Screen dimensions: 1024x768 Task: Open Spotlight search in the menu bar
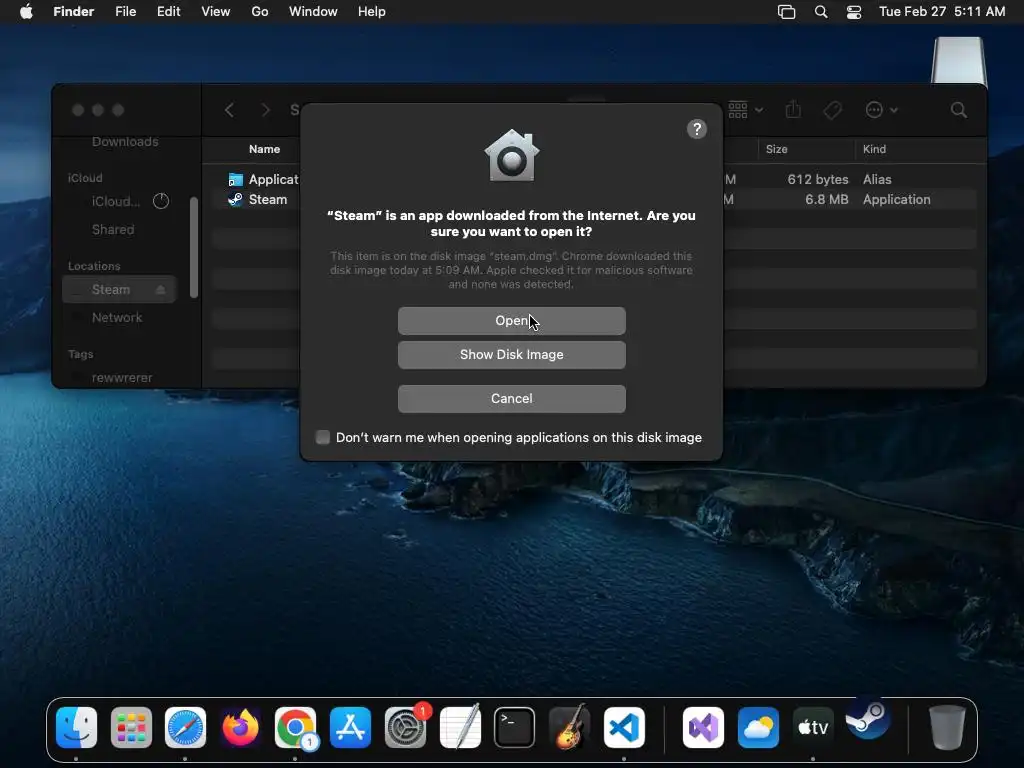point(821,12)
